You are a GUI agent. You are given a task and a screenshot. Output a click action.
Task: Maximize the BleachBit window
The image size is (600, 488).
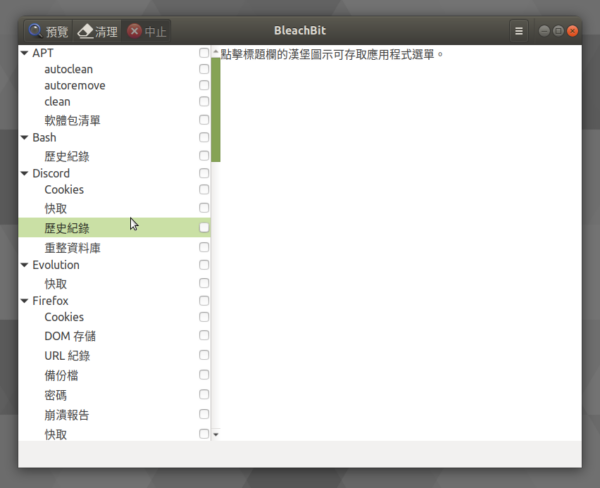coord(558,31)
